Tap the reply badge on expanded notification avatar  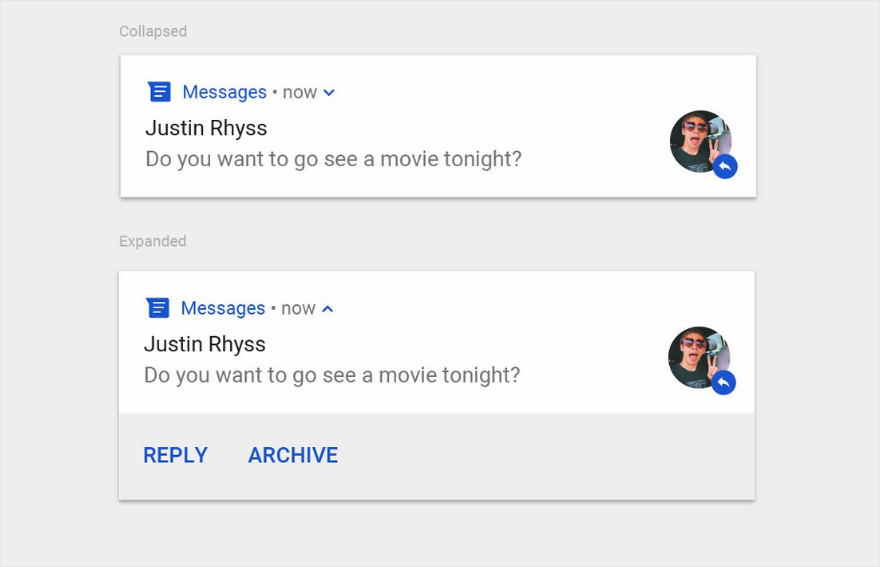click(724, 382)
